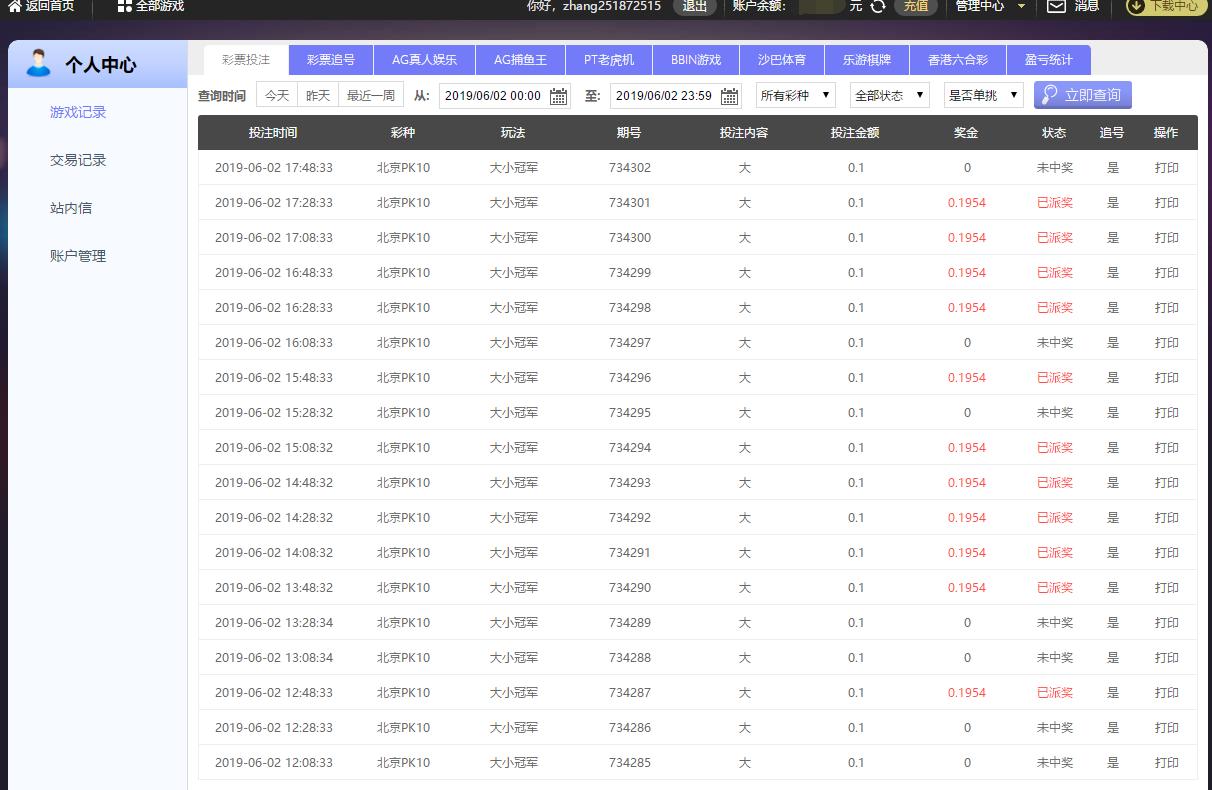The width and height of the screenshot is (1212, 790).
Task: Open the BBIN游戏 tab
Action: coord(696,60)
